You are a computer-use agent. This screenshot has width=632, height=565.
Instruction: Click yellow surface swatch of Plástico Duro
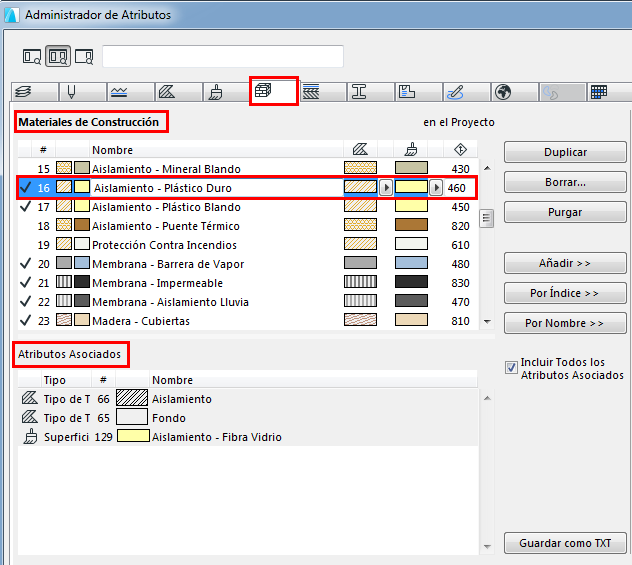[x=411, y=187]
